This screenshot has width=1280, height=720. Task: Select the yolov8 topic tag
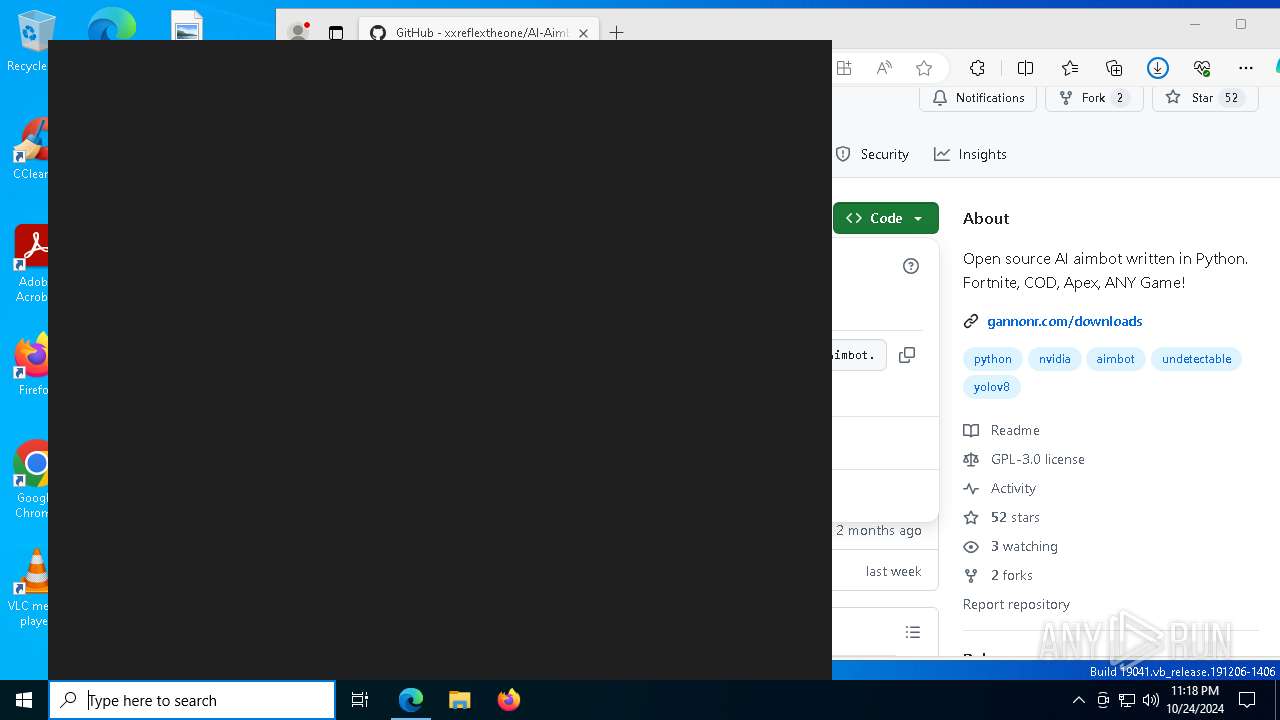[991, 387]
